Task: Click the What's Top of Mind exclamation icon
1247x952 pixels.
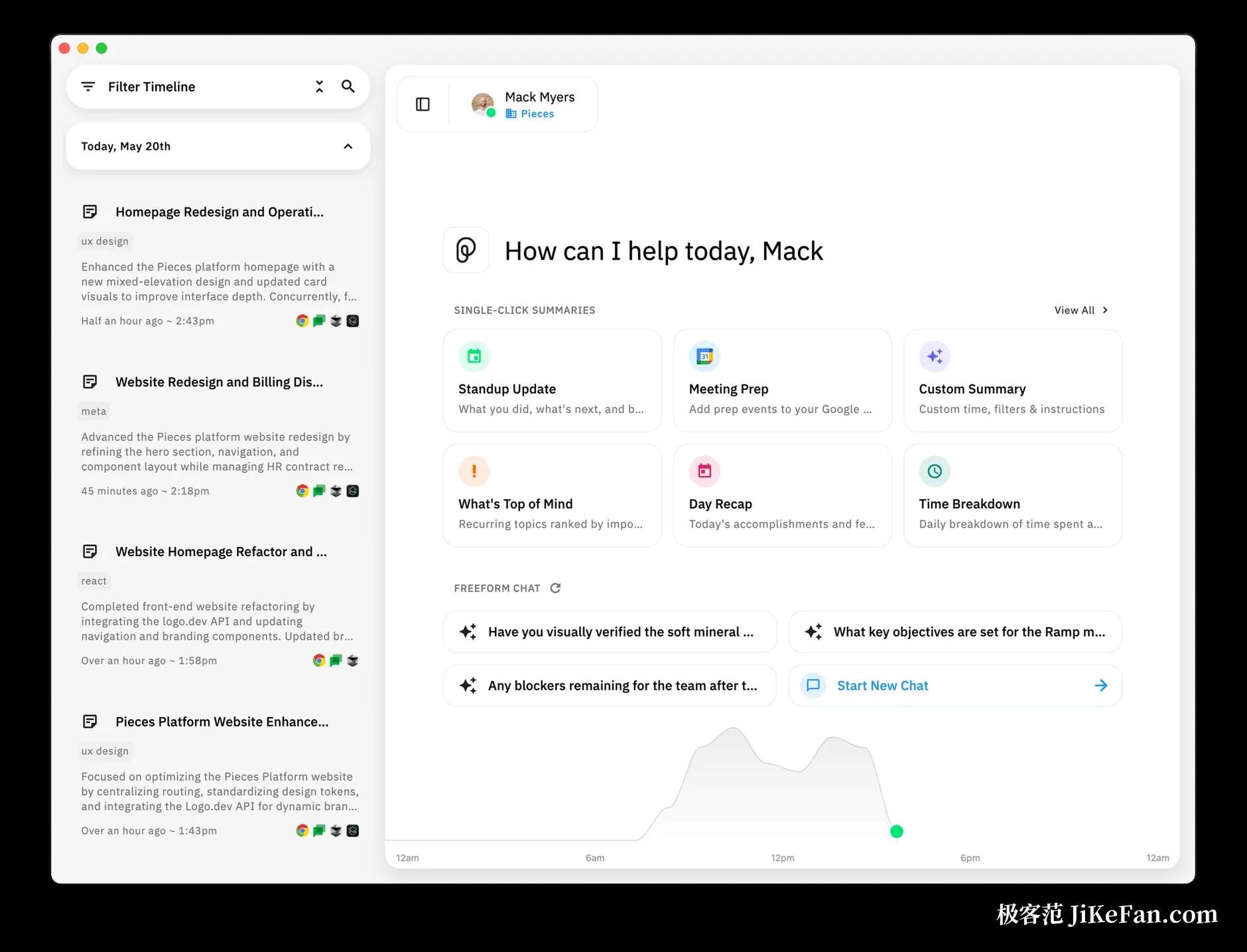Action: pyautogui.click(x=474, y=471)
